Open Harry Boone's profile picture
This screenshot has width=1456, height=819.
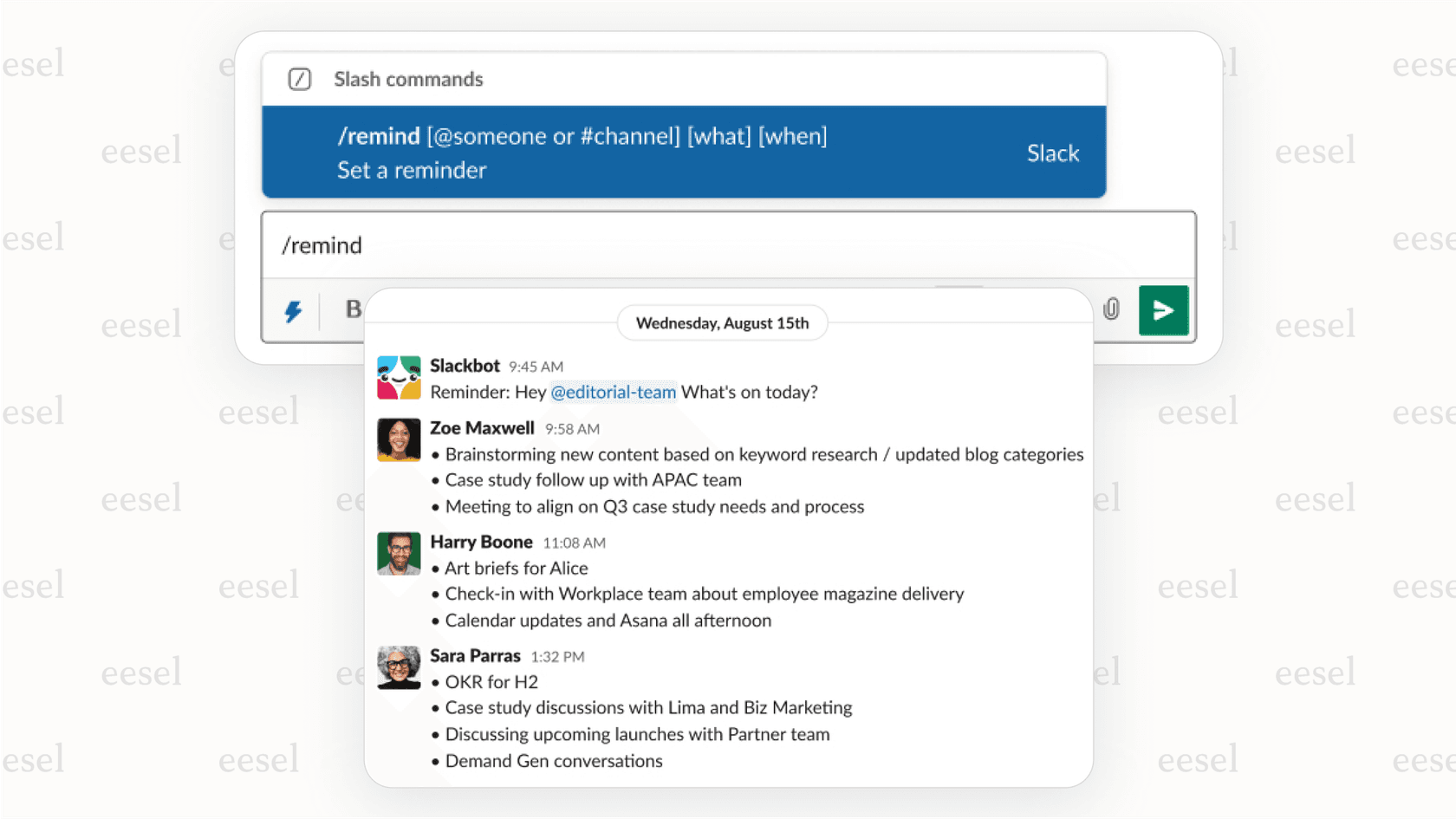[398, 553]
